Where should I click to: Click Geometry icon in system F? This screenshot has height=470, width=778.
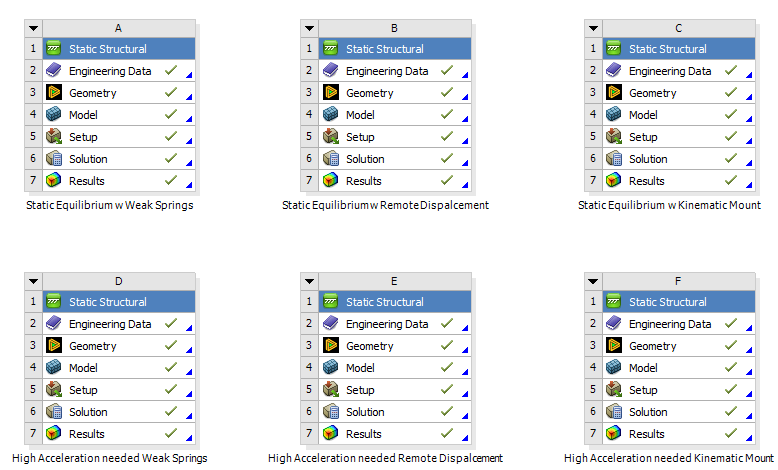pyautogui.click(x=614, y=345)
